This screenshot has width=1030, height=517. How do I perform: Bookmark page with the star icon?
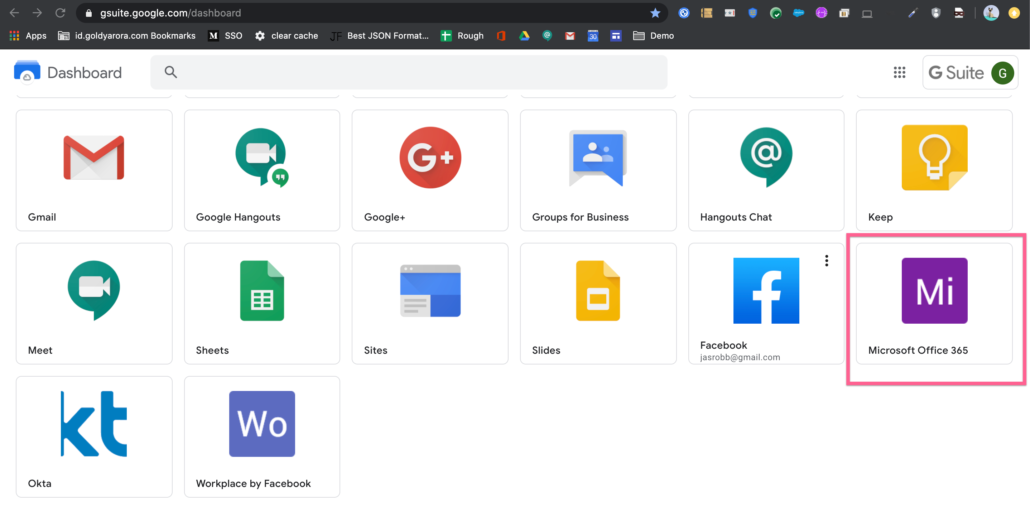(655, 12)
